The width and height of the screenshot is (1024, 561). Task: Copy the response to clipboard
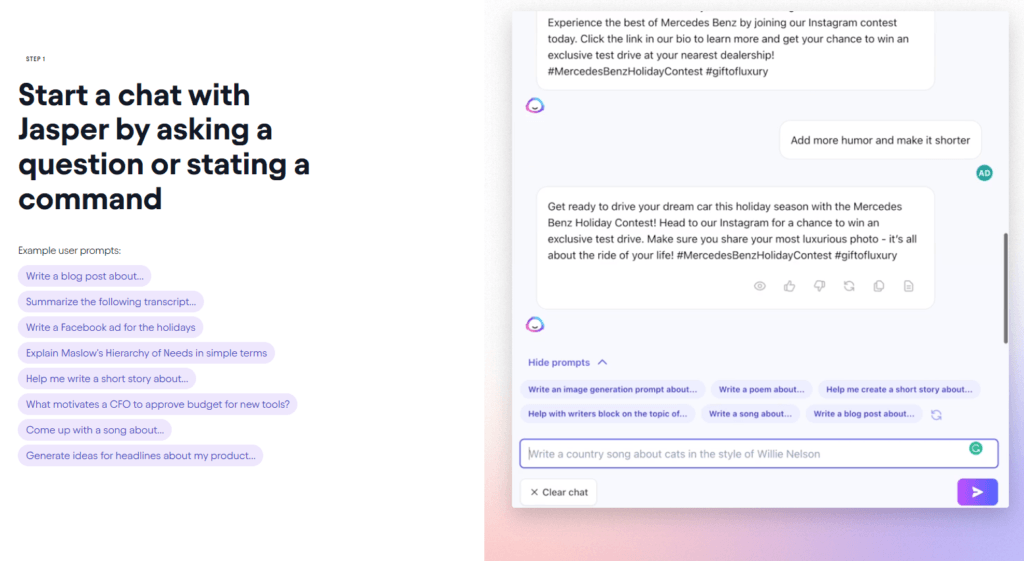879,286
